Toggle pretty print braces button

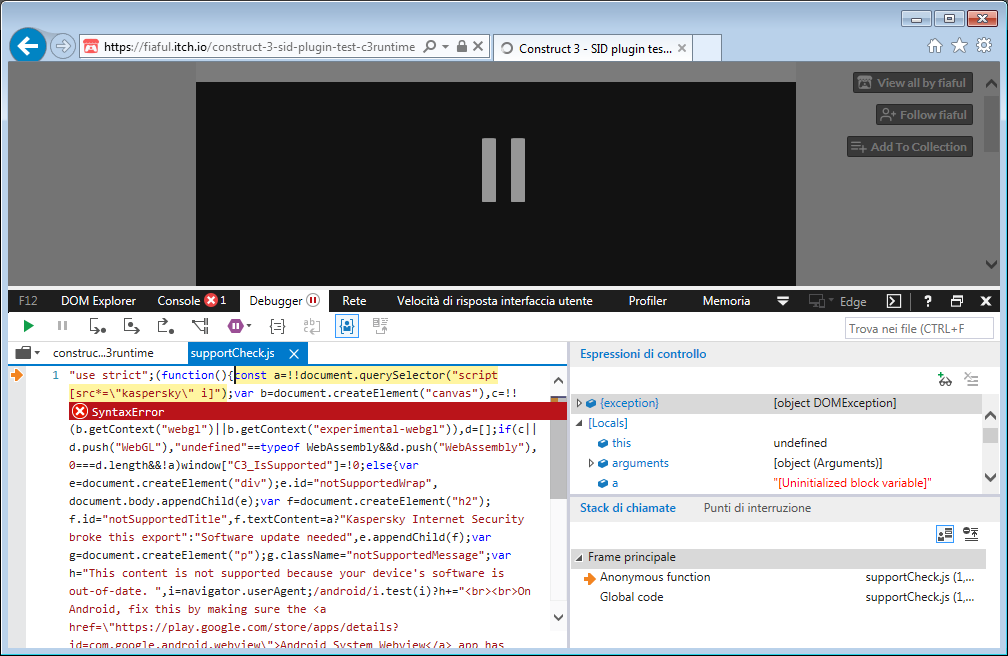277,327
